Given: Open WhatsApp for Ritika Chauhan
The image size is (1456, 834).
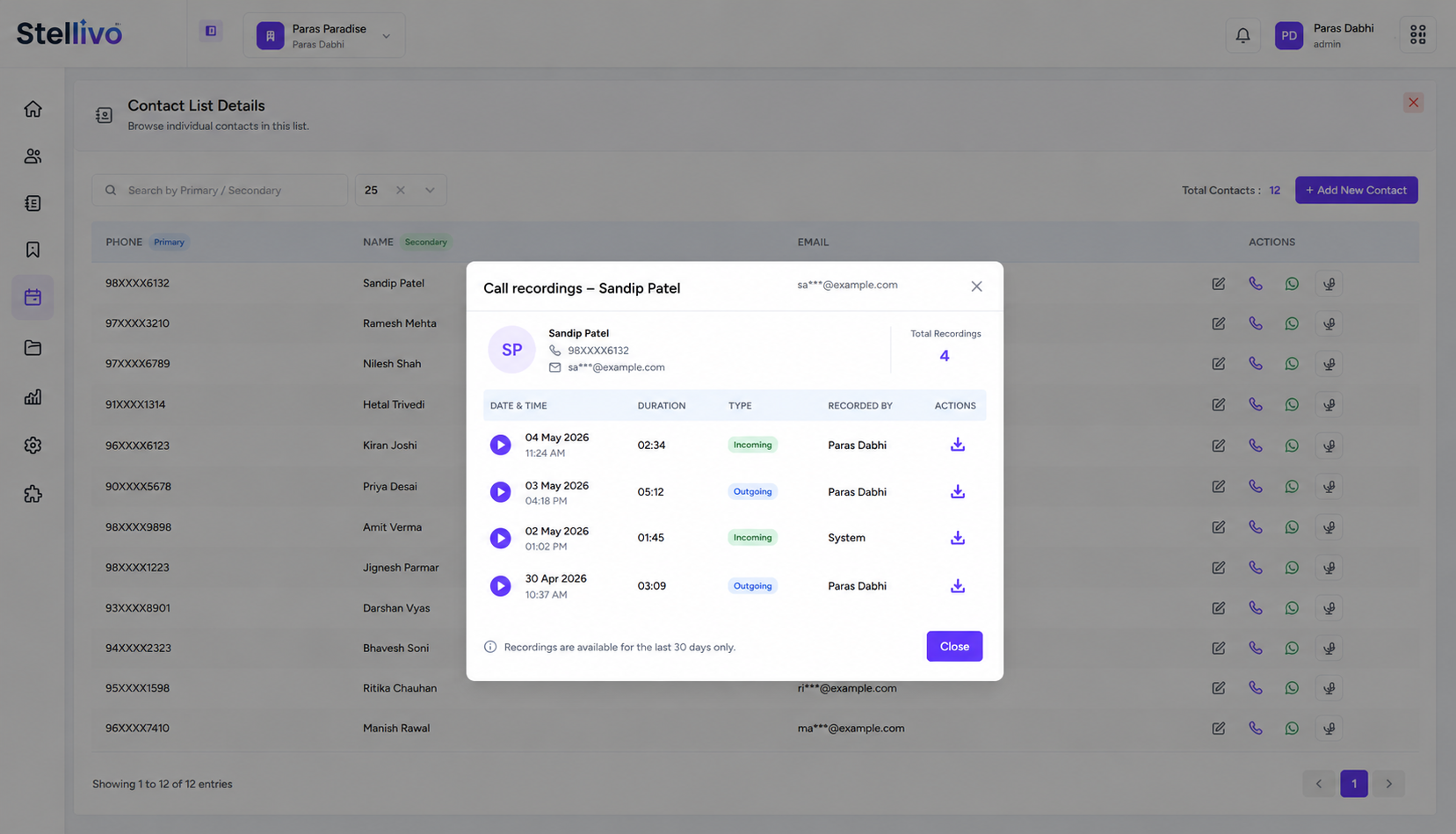Looking at the screenshot, I should coord(1292,688).
